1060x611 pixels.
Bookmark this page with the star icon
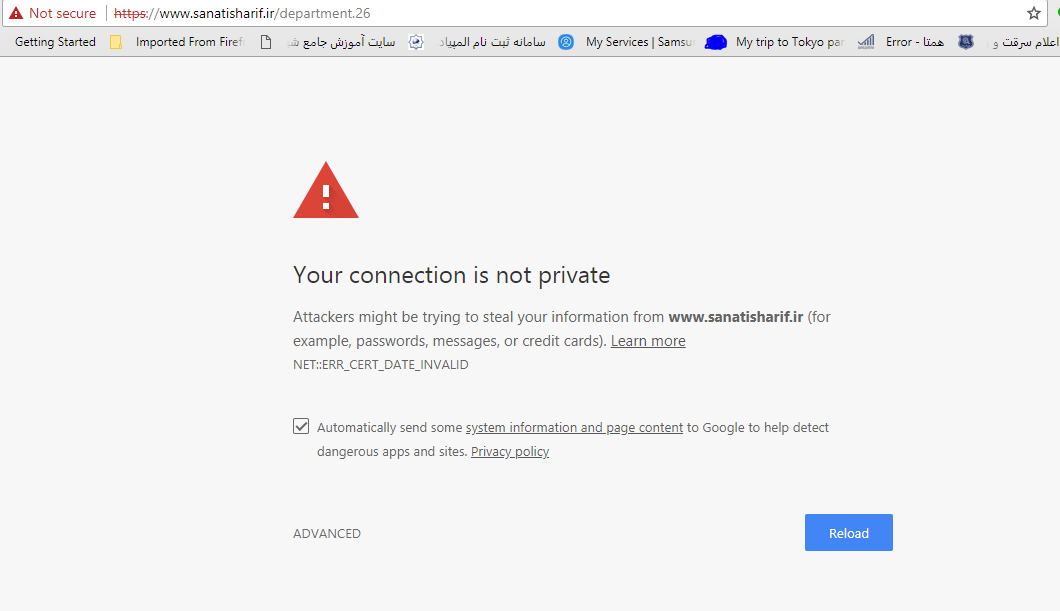pos(1034,13)
